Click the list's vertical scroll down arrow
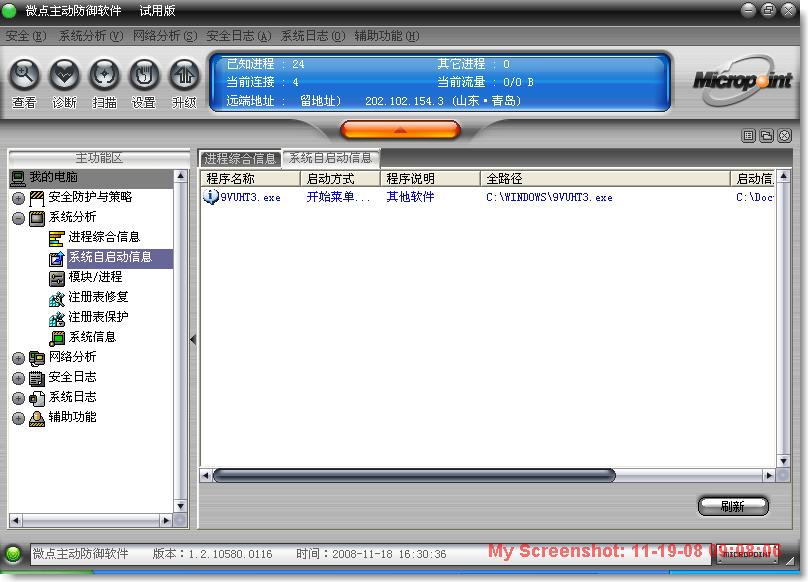 click(783, 461)
